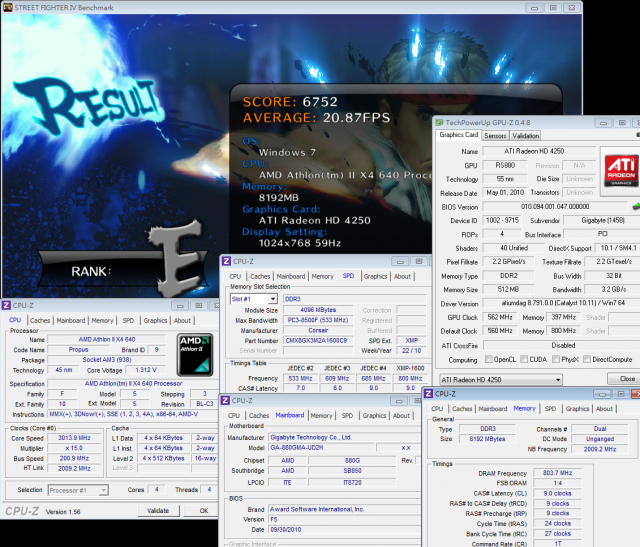Click the GPU-Z BIOS Version field
Screen dimensions: 640x547
(x=555, y=207)
